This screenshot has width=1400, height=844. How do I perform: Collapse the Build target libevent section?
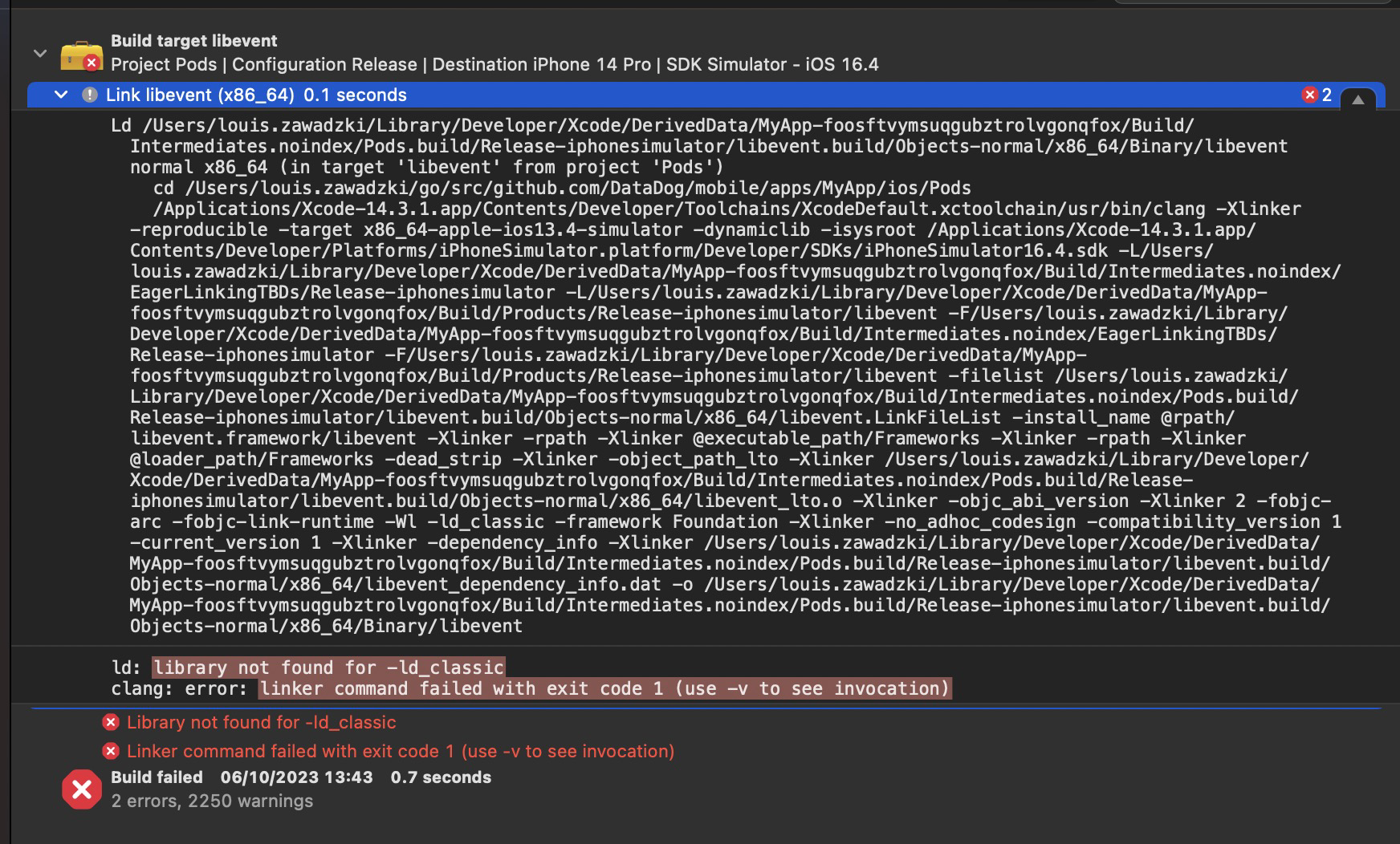coord(39,53)
